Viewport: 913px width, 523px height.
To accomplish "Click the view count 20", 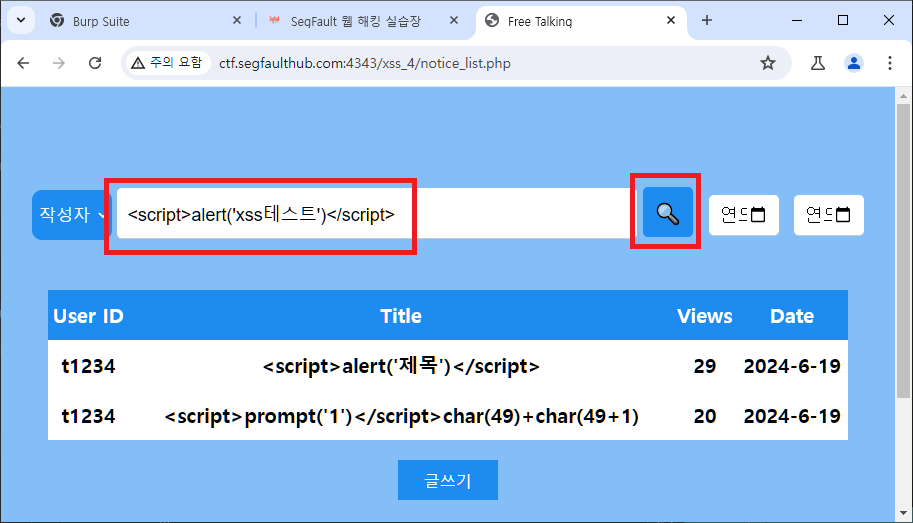I will [705, 416].
